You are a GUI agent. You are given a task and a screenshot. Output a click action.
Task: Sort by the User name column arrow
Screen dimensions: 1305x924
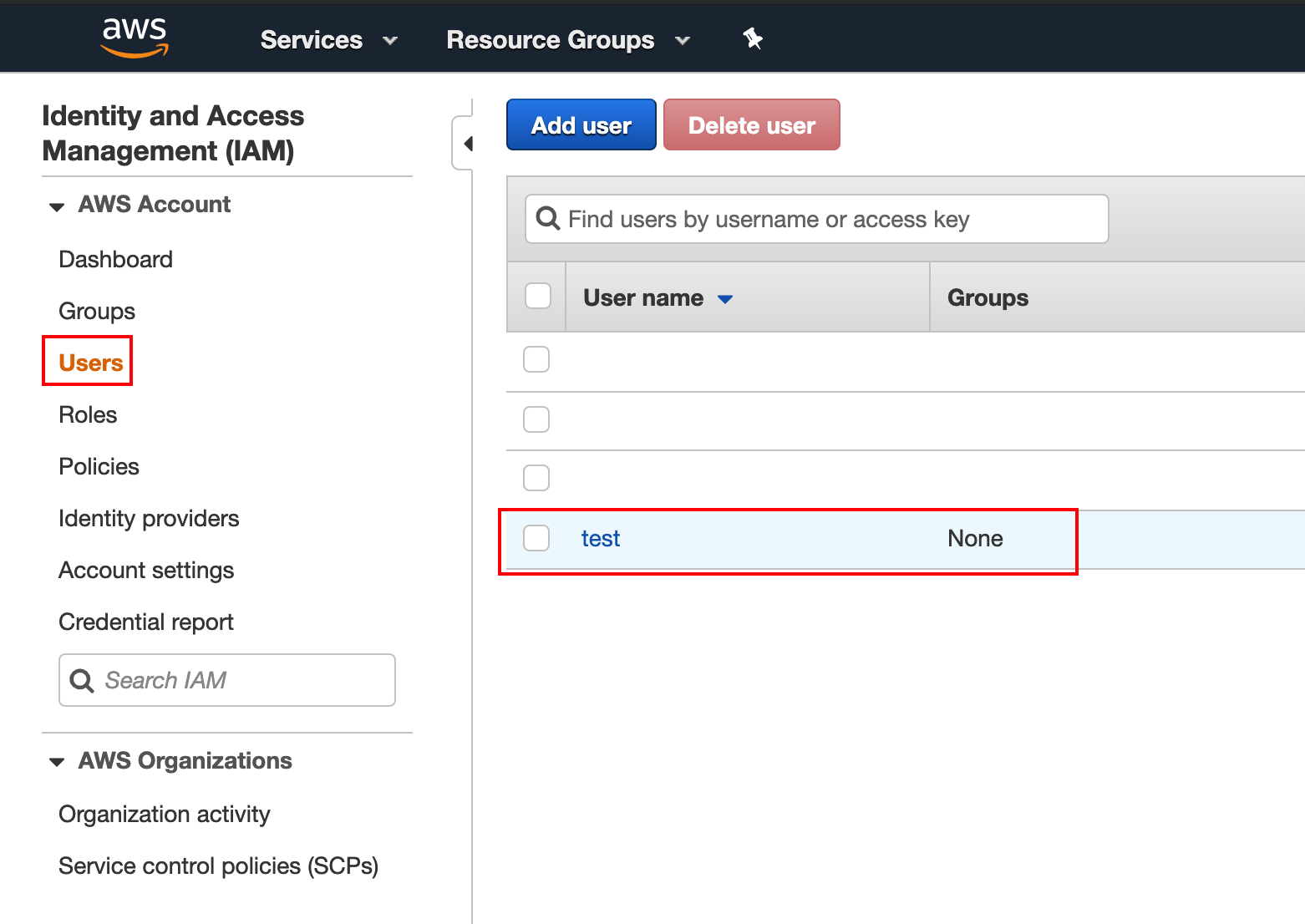click(725, 299)
